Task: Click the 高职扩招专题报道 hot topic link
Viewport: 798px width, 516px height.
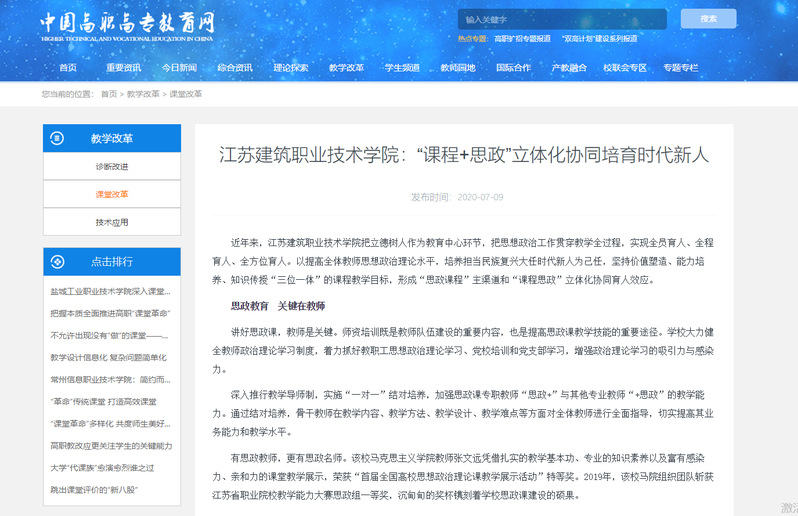Action: (x=522, y=39)
